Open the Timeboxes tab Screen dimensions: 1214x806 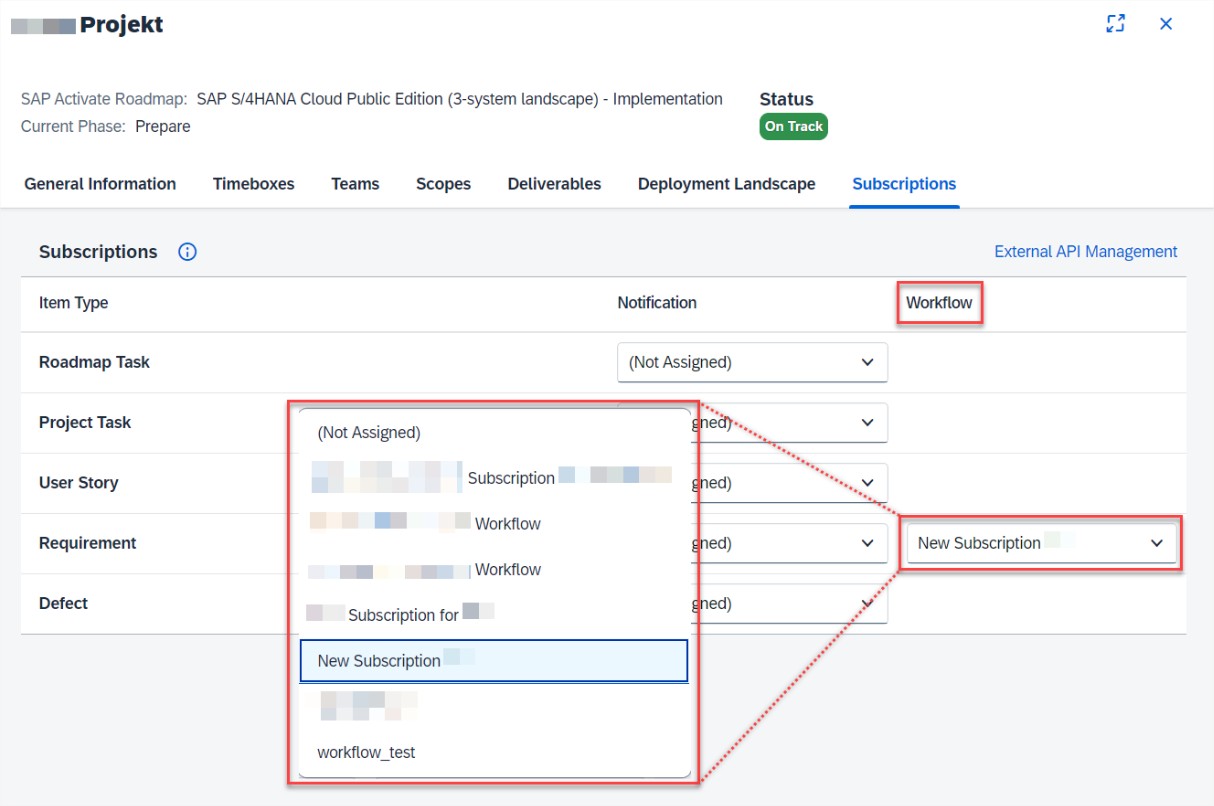coord(253,184)
